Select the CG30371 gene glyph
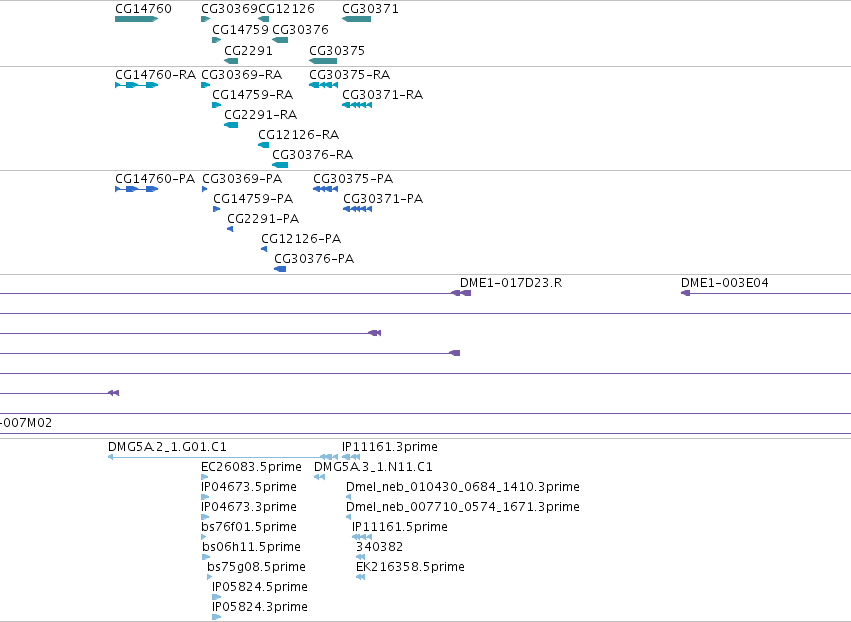Image resolution: width=851 pixels, height=622 pixels. coord(357,19)
